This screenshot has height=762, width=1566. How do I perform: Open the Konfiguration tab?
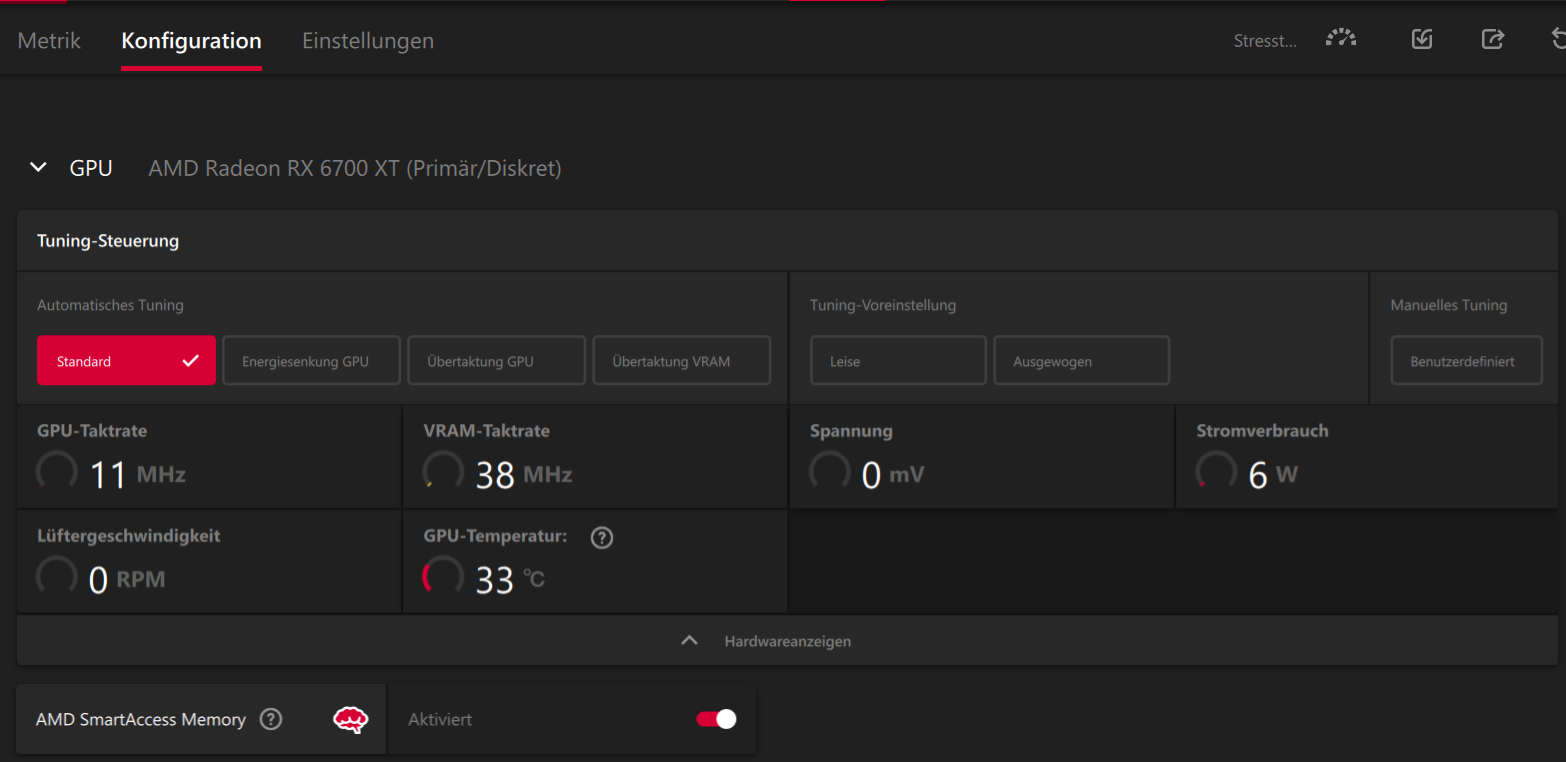191,41
